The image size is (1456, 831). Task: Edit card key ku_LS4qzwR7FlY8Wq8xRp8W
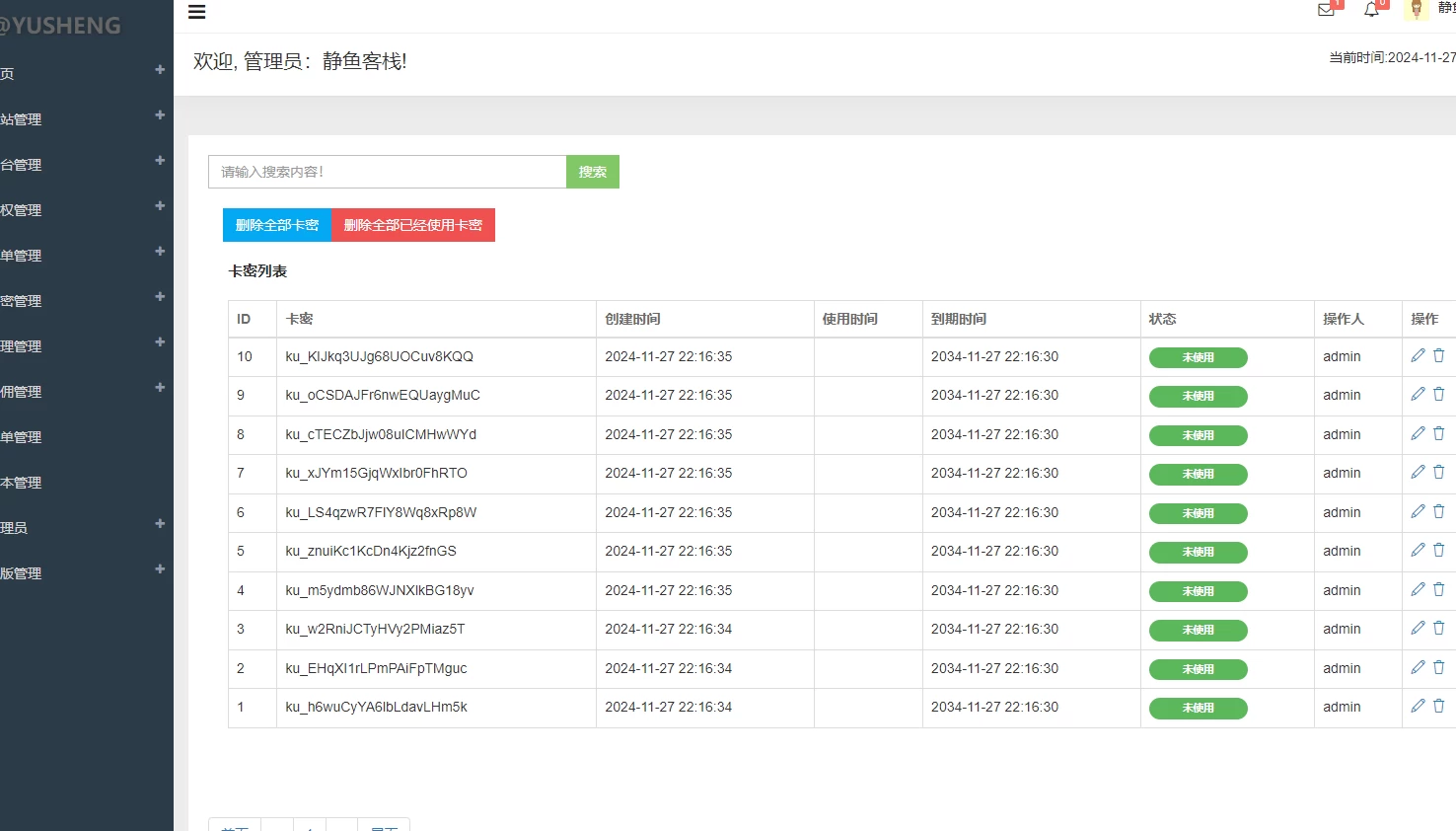pos(1418,511)
